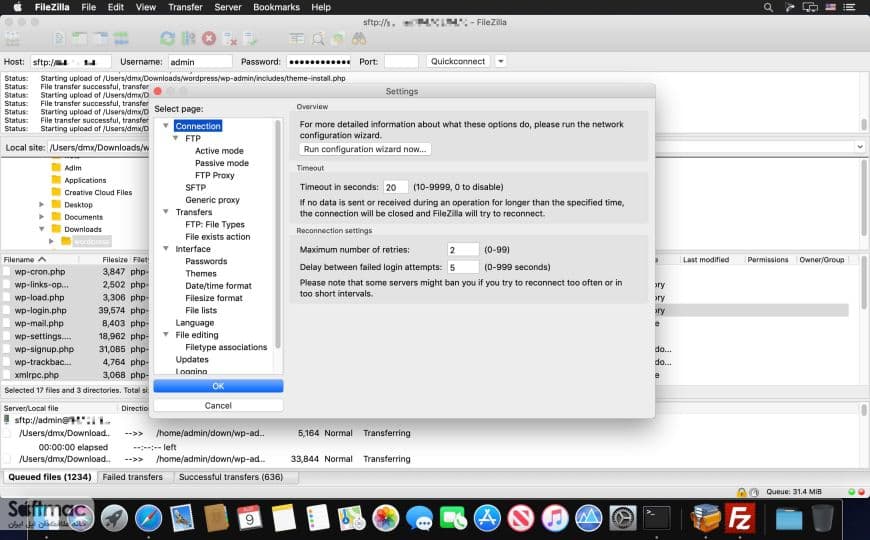Viewport: 870px width, 540px height.
Task: Click Timeout in seconds field
Action: coord(396,188)
